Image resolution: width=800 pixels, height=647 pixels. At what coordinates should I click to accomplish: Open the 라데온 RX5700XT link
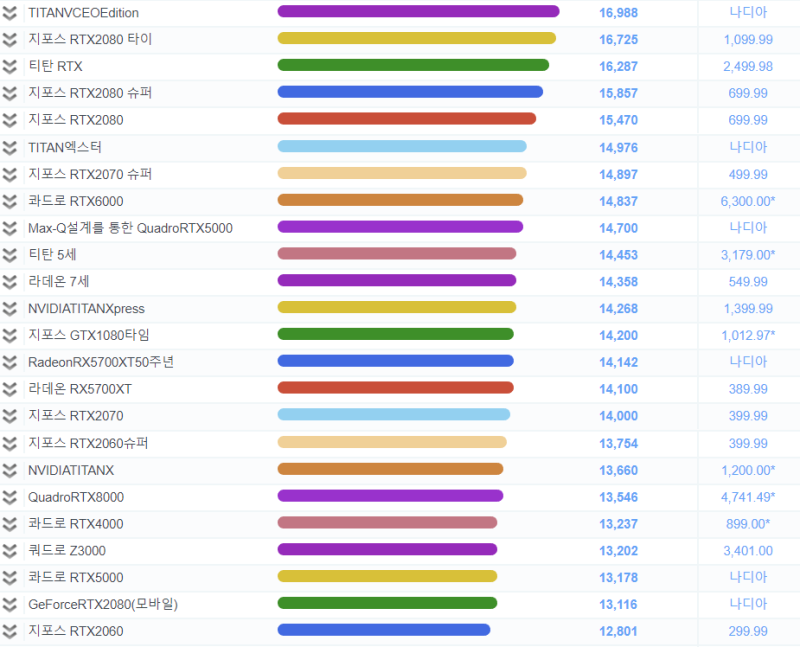tap(80, 389)
